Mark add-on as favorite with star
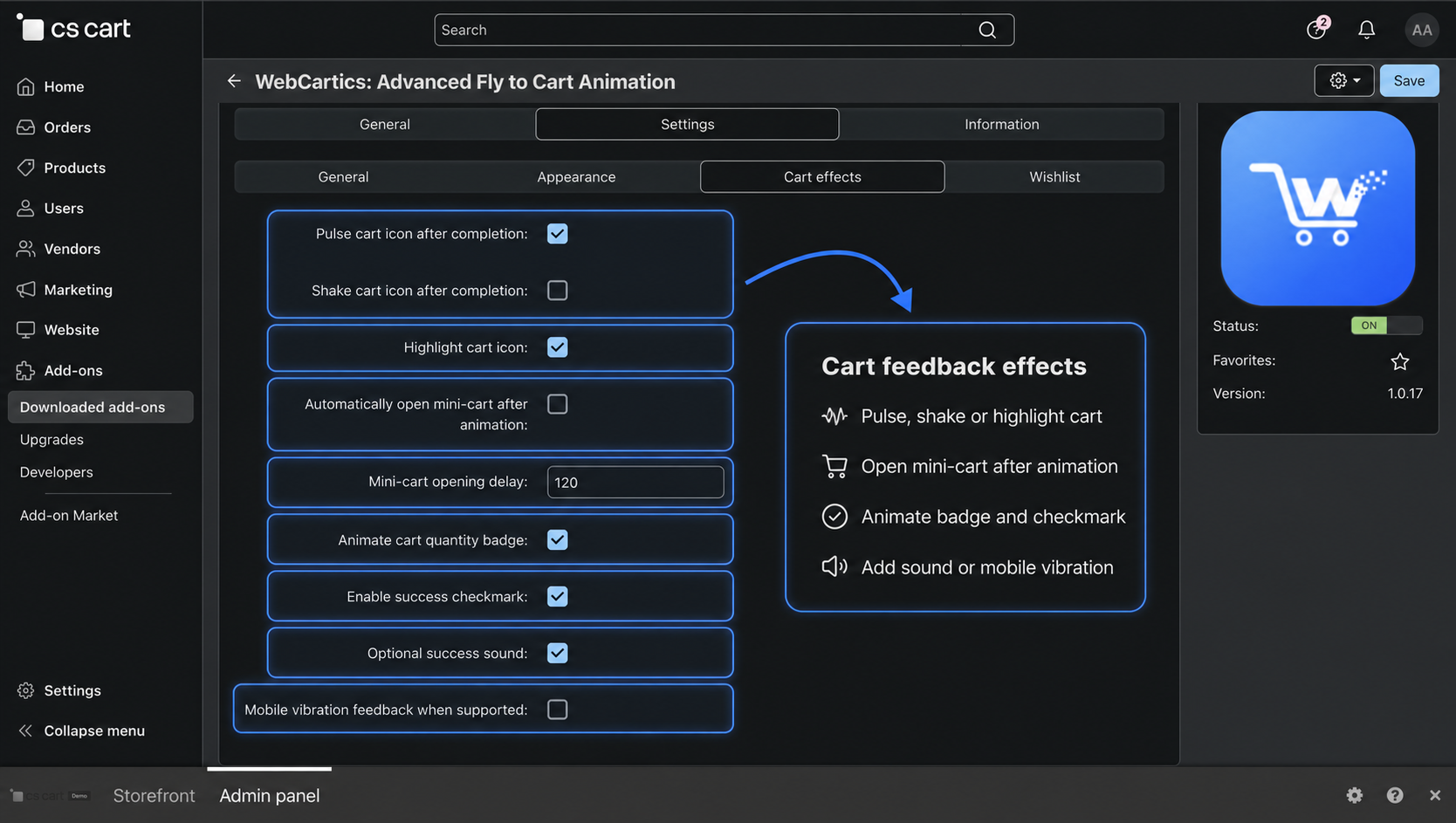 point(1400,360)
